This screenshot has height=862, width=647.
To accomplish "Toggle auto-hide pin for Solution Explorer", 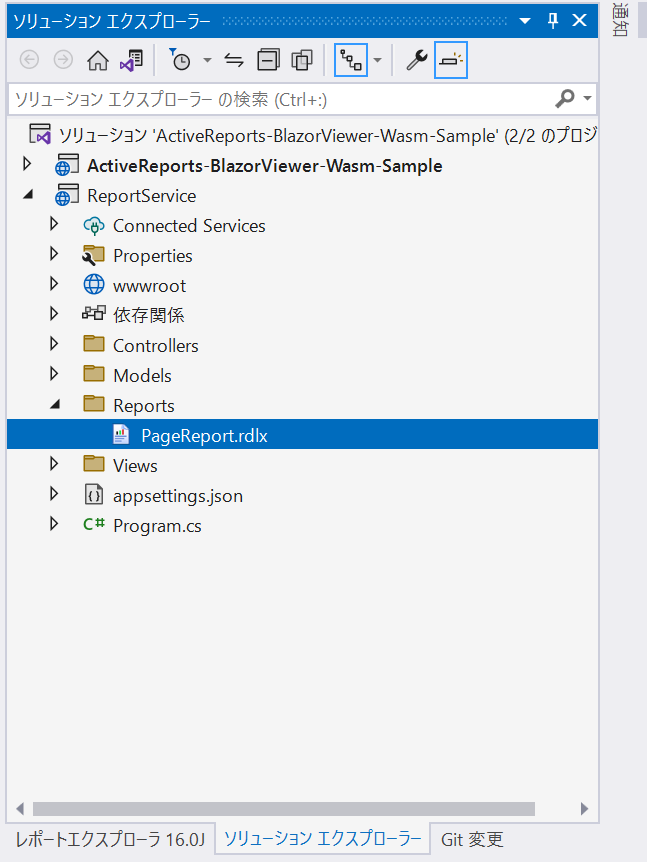I will click(553, 21).
